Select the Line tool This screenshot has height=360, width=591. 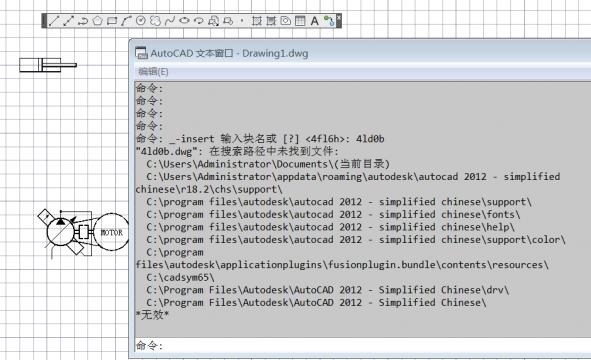pyautogui.click(x=54, y=21)
